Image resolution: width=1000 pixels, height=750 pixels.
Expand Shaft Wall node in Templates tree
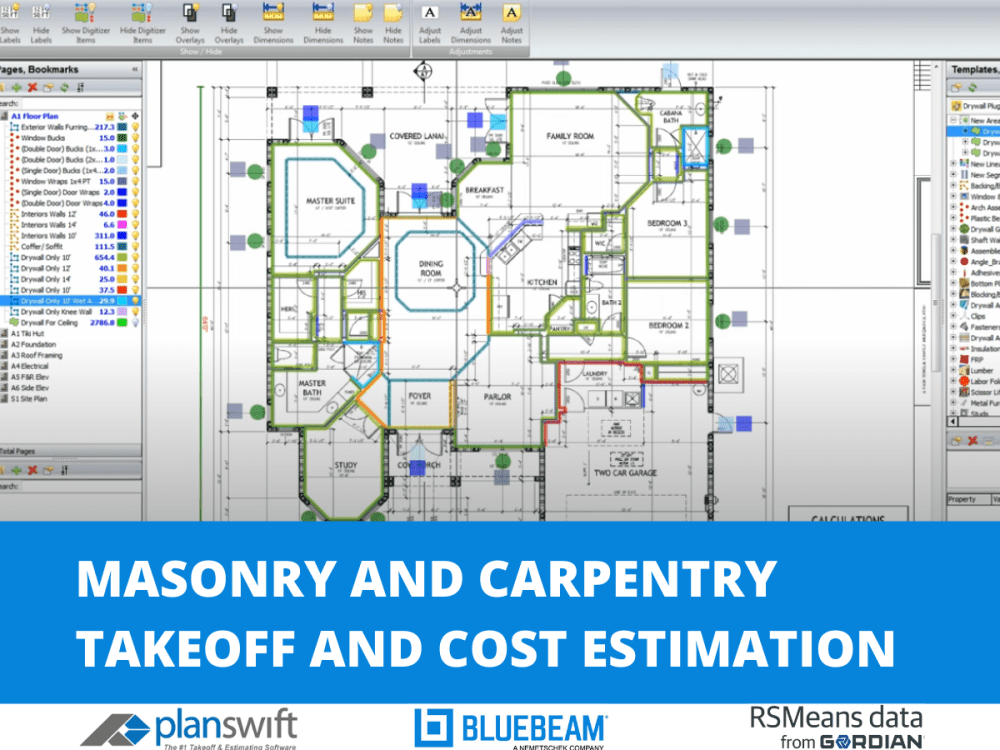click(954, 239)
